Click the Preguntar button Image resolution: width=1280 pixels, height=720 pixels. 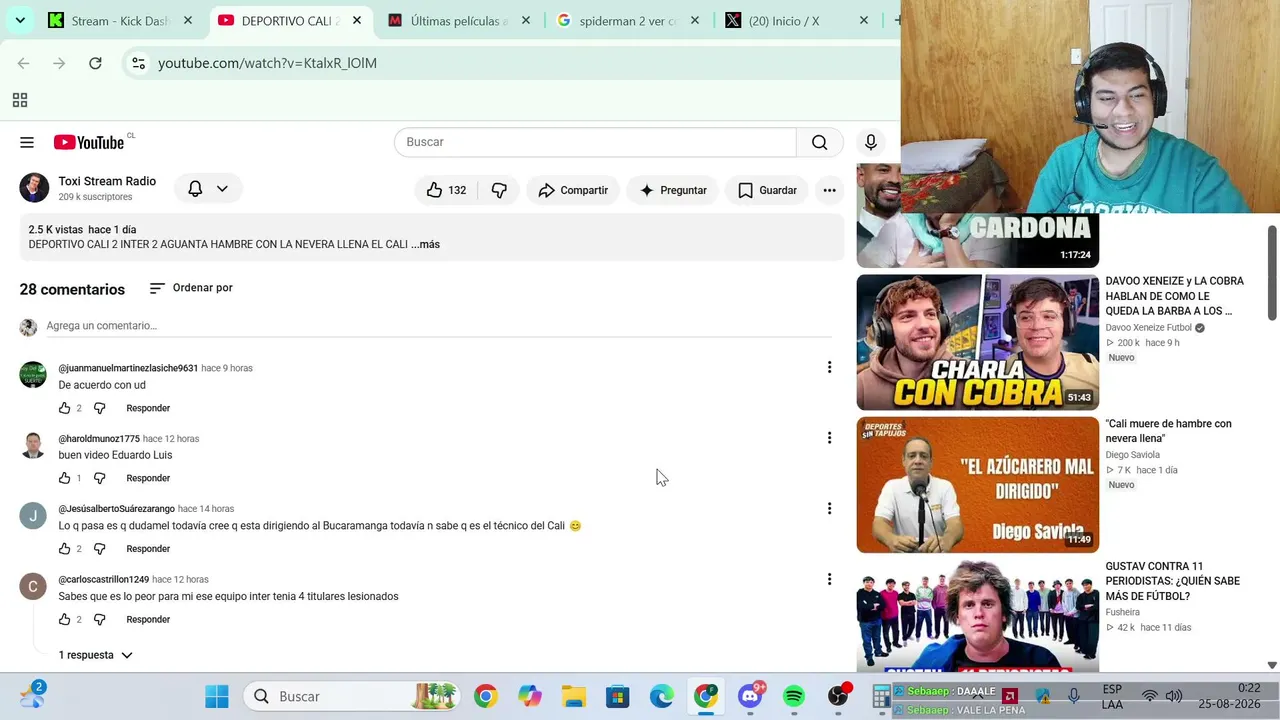[x=673, y=190]
